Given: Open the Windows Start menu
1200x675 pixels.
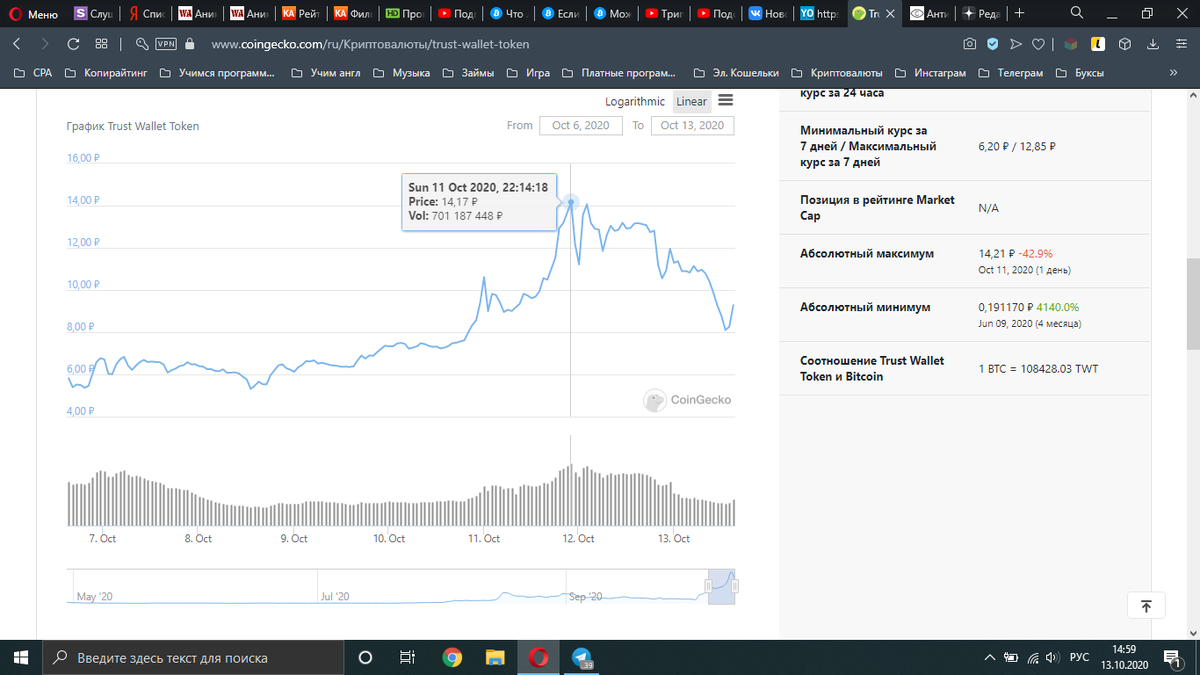Looking at the screenshot, I should pyautogui.click(x=20, y=657).
